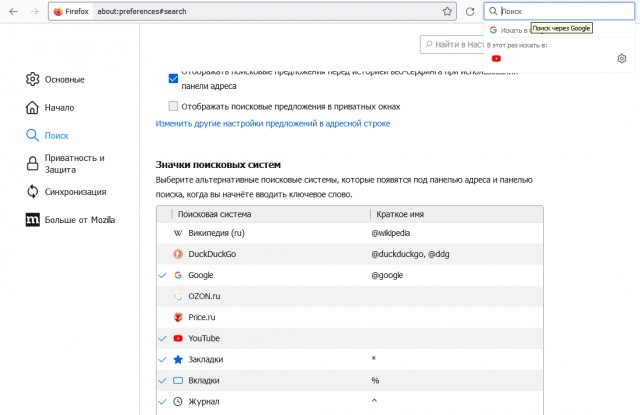Enable the DuckDuckGo search shortcut checkmark

[162, 254]
